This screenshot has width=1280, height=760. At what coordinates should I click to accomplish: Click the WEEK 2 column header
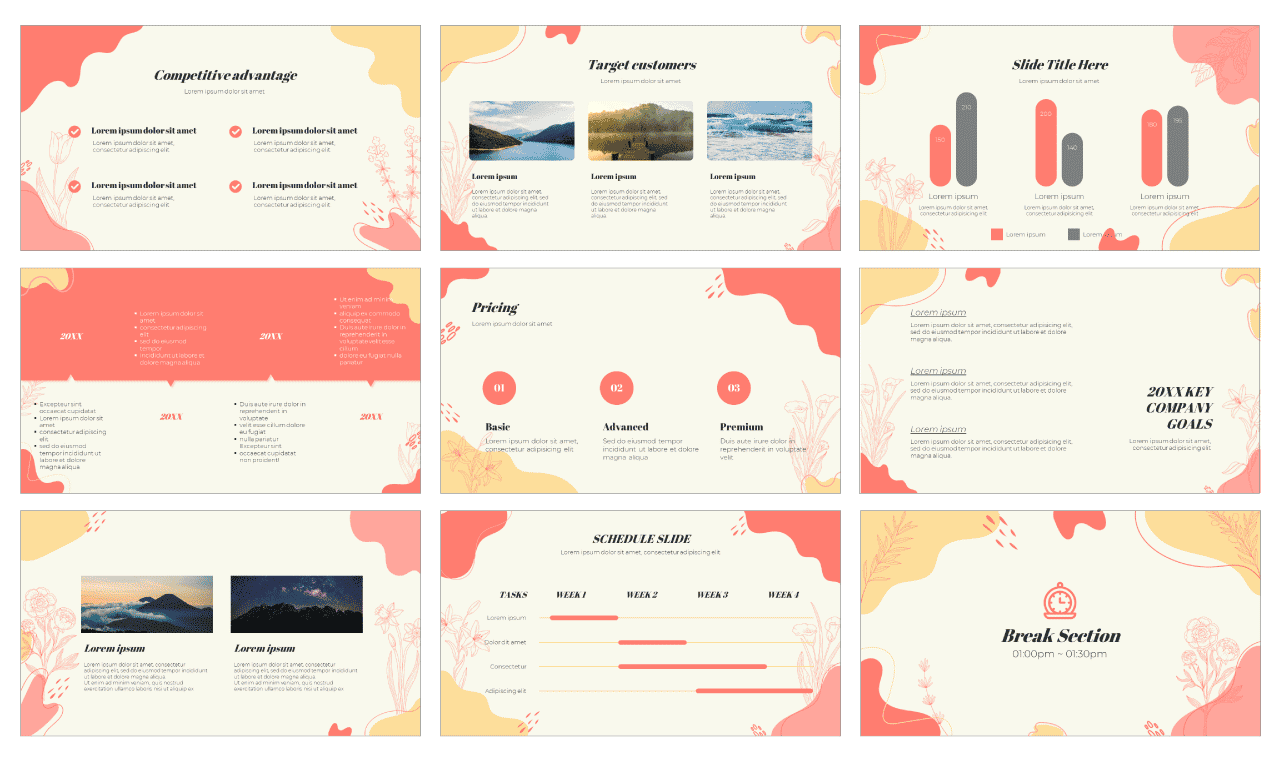[x=641, y=595]
